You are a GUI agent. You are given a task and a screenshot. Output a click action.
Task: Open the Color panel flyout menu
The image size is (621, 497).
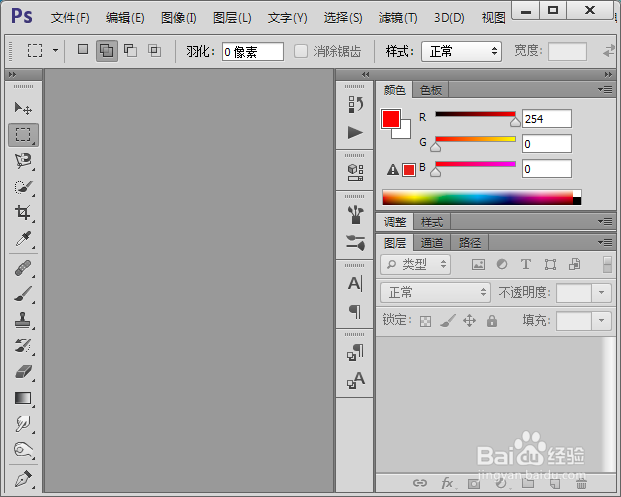[605, 90]
